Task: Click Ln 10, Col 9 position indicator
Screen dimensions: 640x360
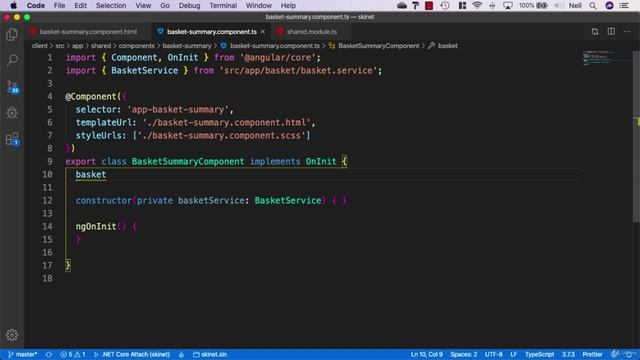Action: [427, 354]
